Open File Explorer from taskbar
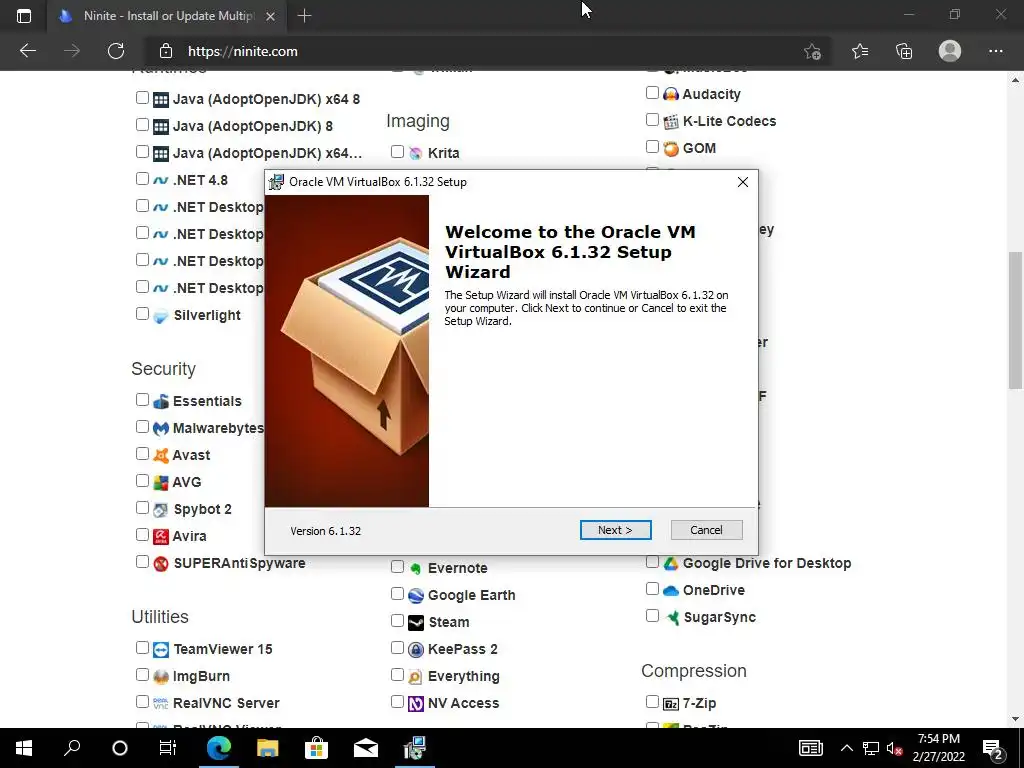 point(267,748)
